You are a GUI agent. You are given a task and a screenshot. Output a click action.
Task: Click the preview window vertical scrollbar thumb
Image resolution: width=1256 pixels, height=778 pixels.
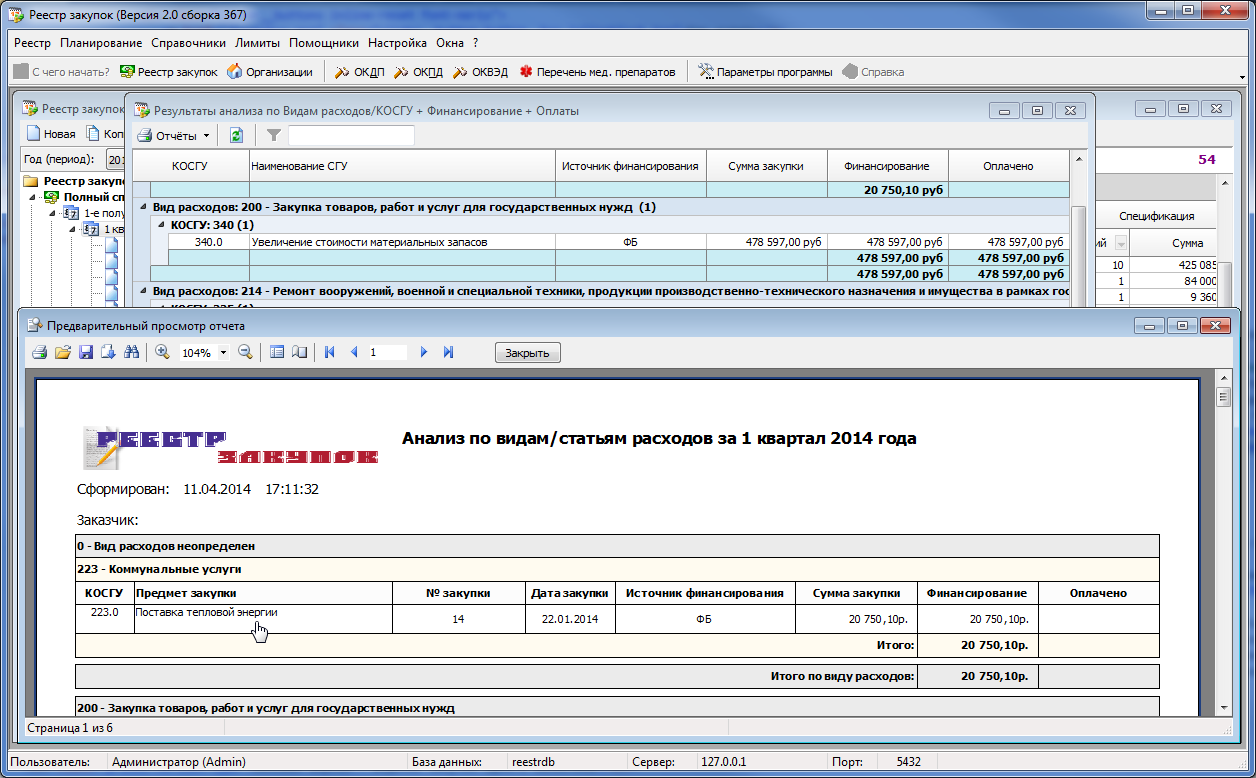click(x=1223, y=397)
